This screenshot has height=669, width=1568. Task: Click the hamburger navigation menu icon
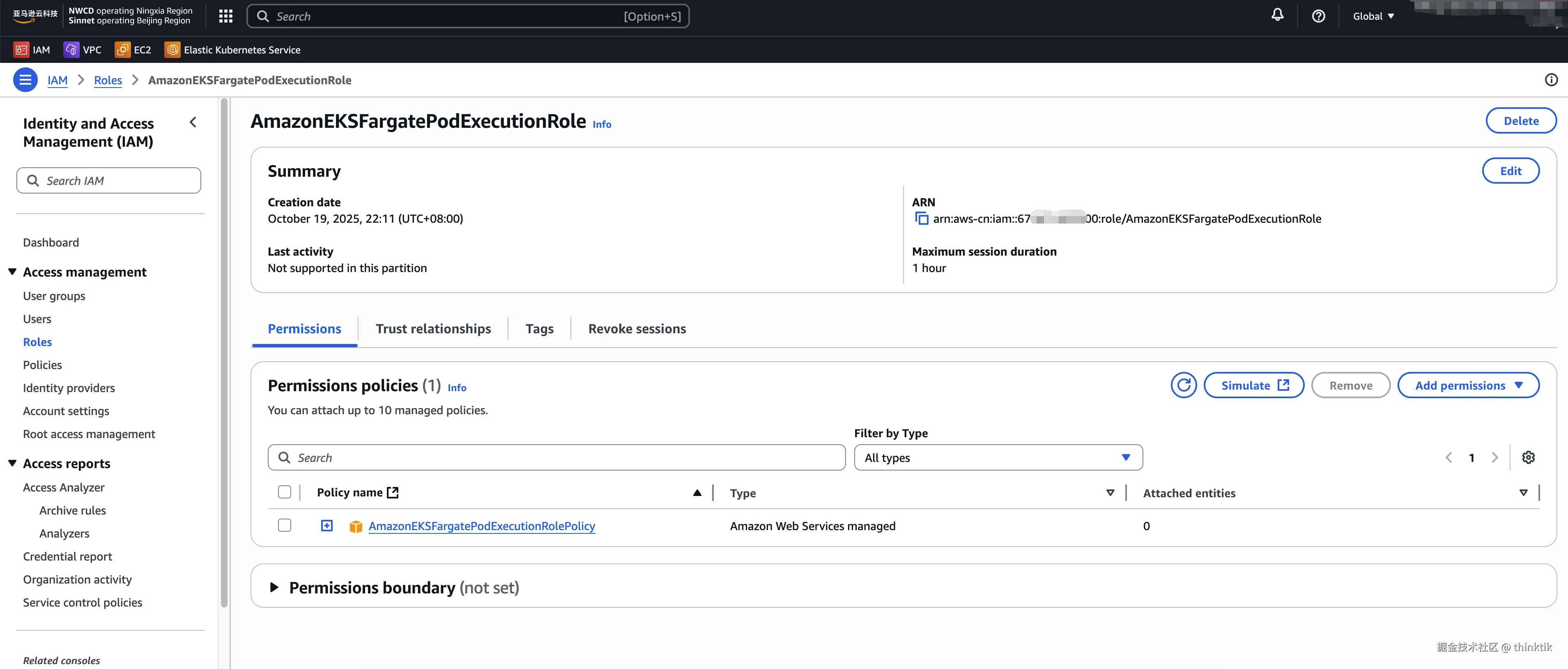(25, 80)
